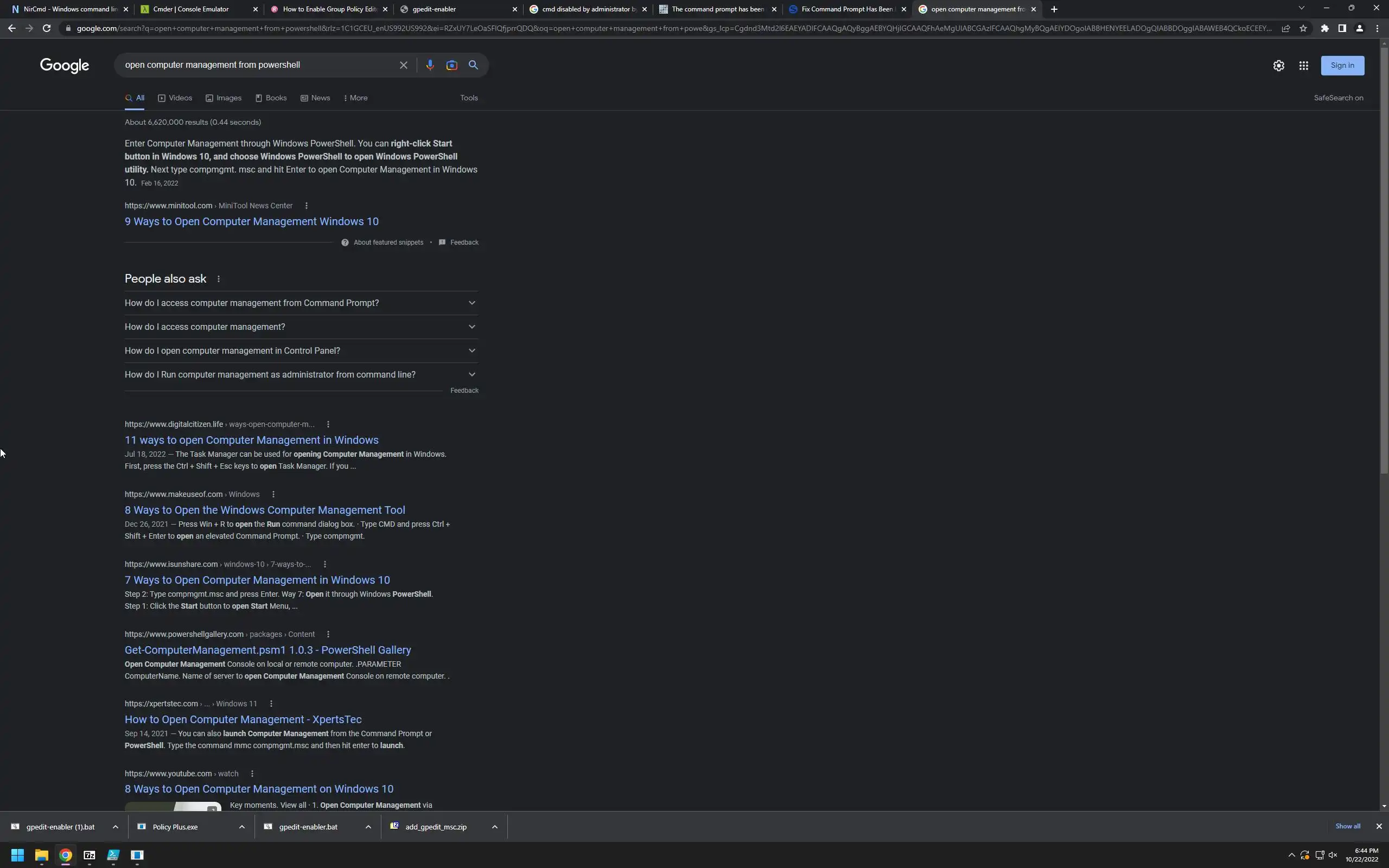
Task: Clear the search box text
Action: click(x=404, y=65)
